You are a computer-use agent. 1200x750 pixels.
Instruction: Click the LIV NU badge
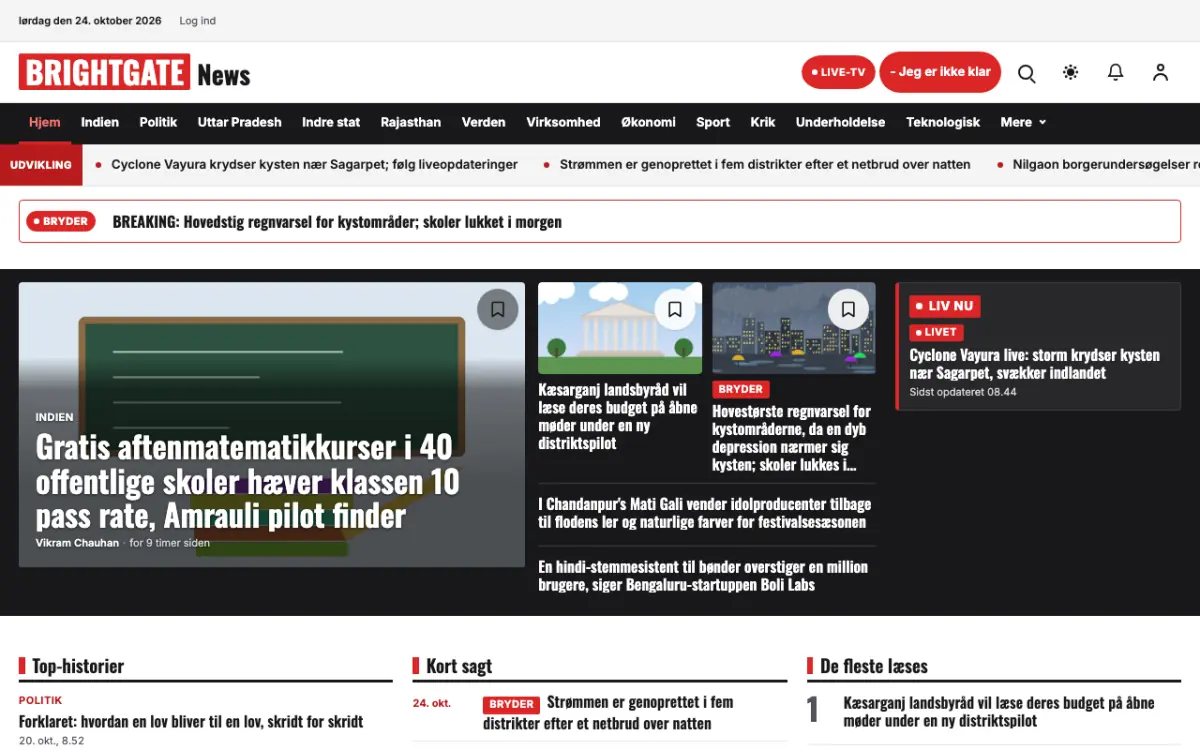[944, 306]
